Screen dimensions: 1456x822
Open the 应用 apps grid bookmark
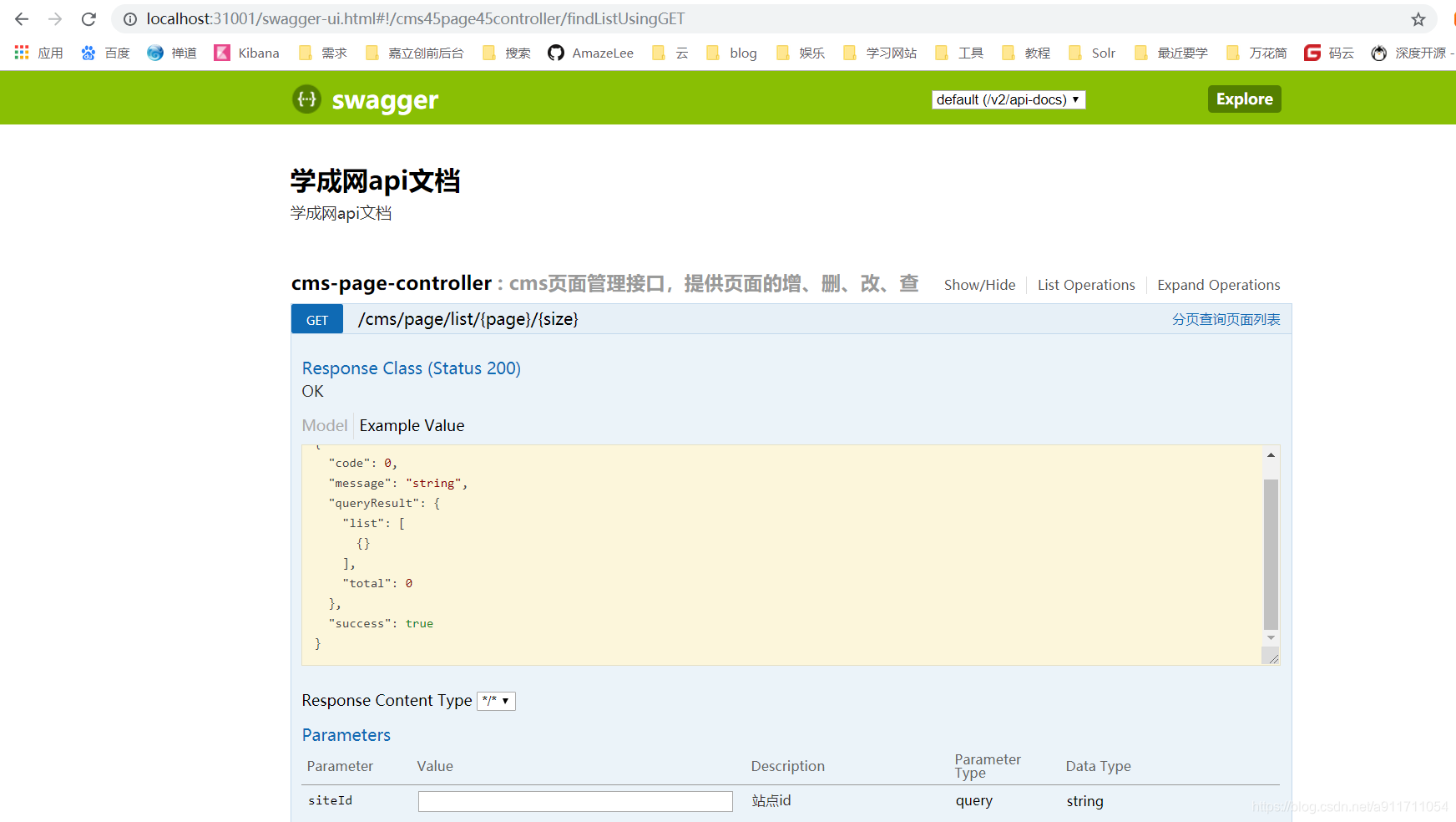[38, 53]
